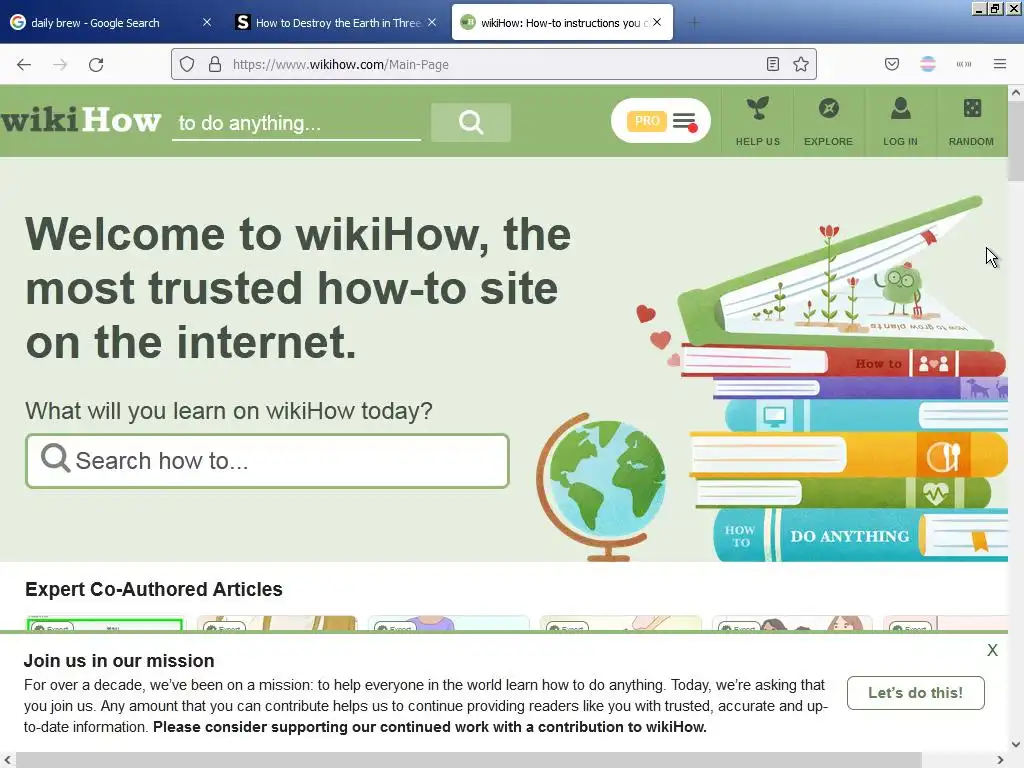Open the PRO hamburger menu

point(660,121)
